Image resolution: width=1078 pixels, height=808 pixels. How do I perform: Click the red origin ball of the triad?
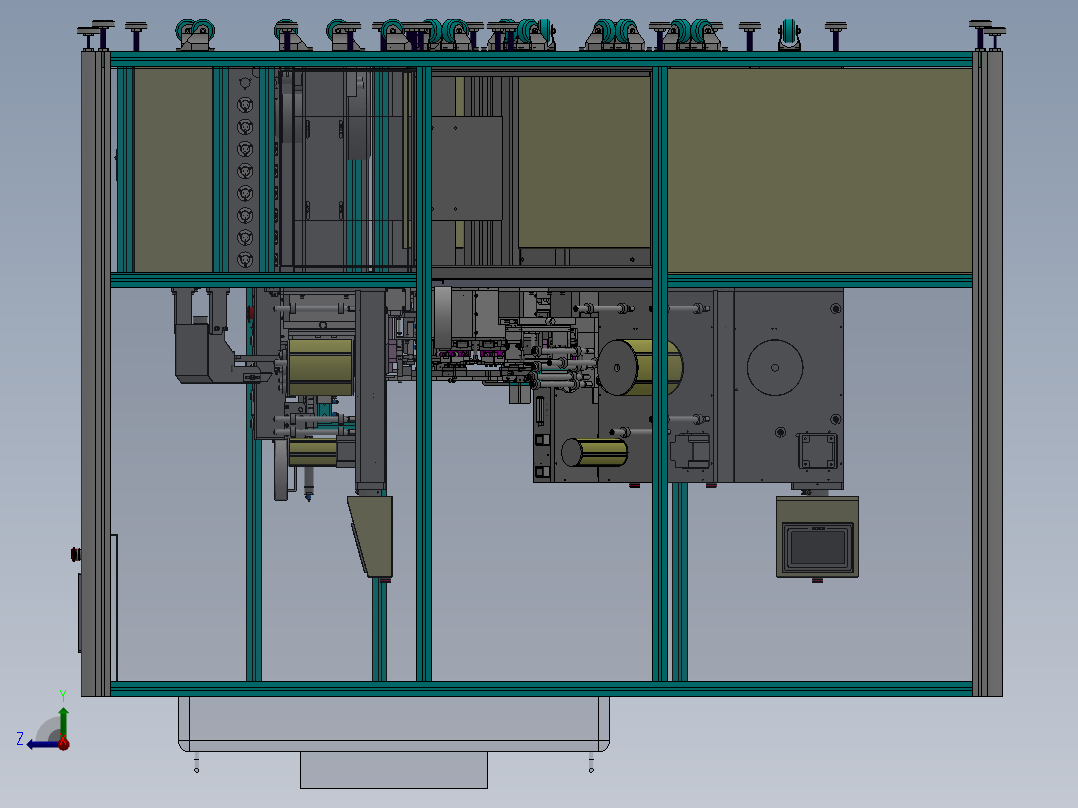63,743
